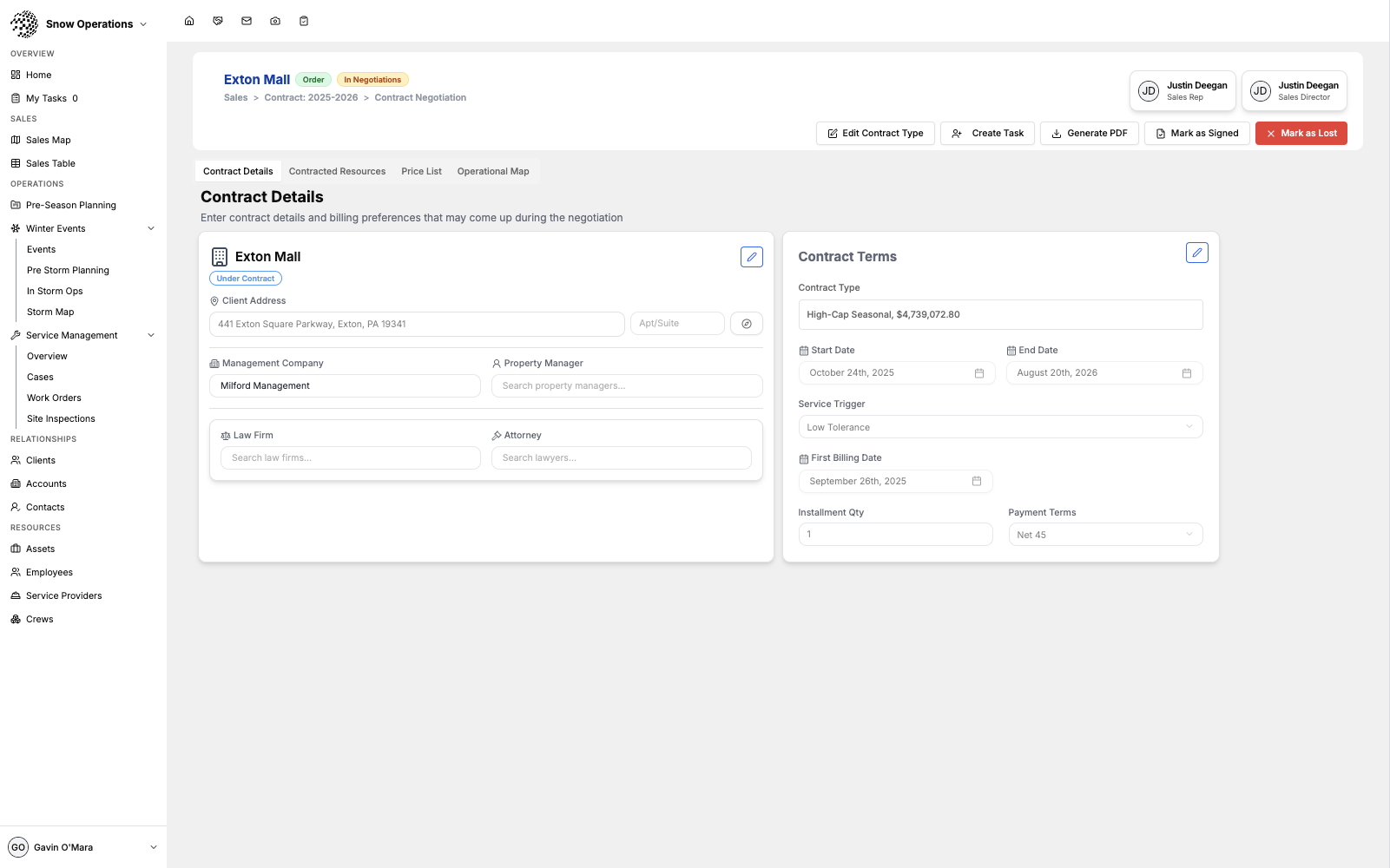This screenshot has height=868, width=1390.
Task: Expand the Payment Terms Net 45 dropdown
Action: tap(1104, 535)
